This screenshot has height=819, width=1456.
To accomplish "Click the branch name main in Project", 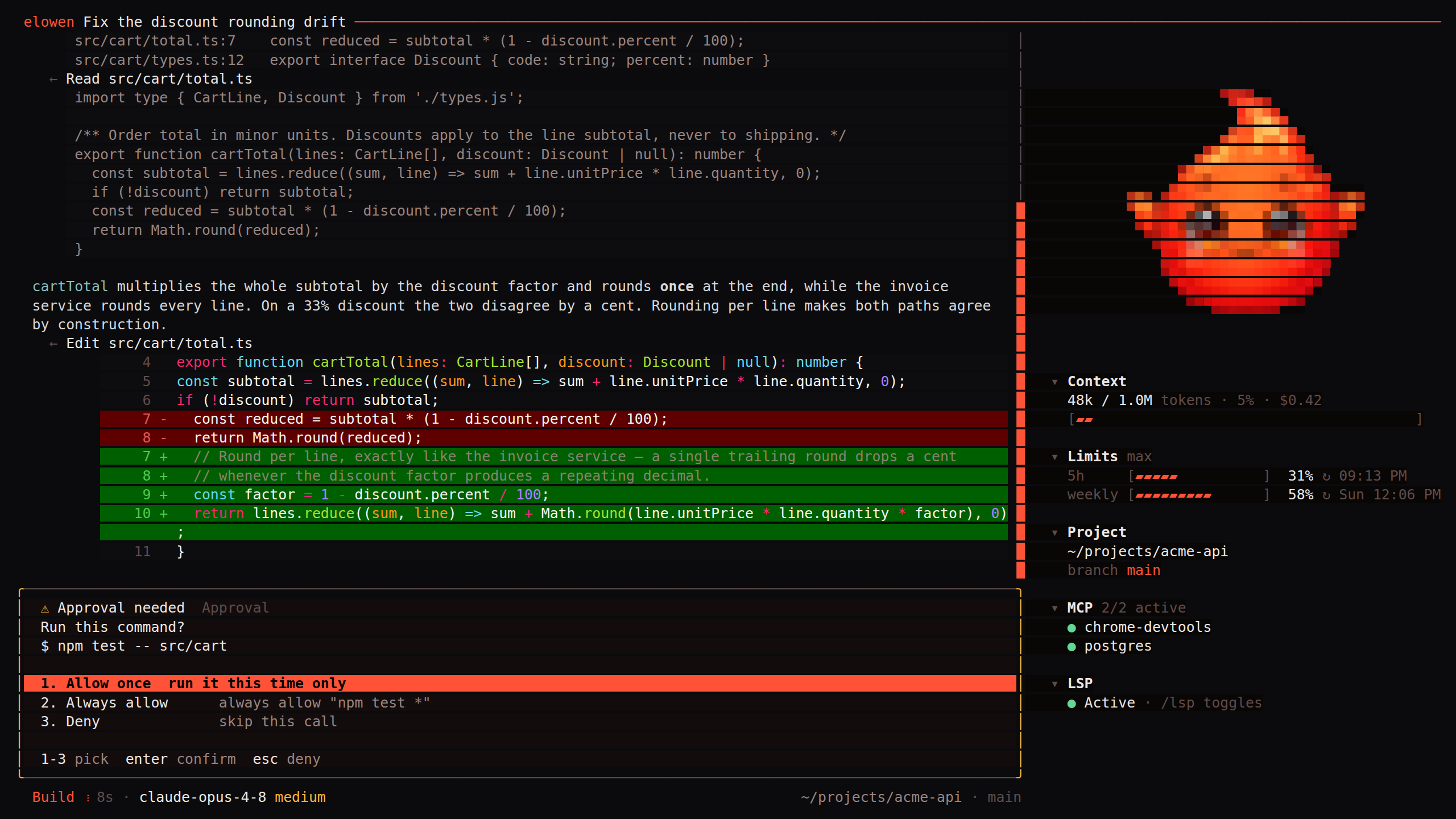I will pyautogui.click(x=1143, y=570).
